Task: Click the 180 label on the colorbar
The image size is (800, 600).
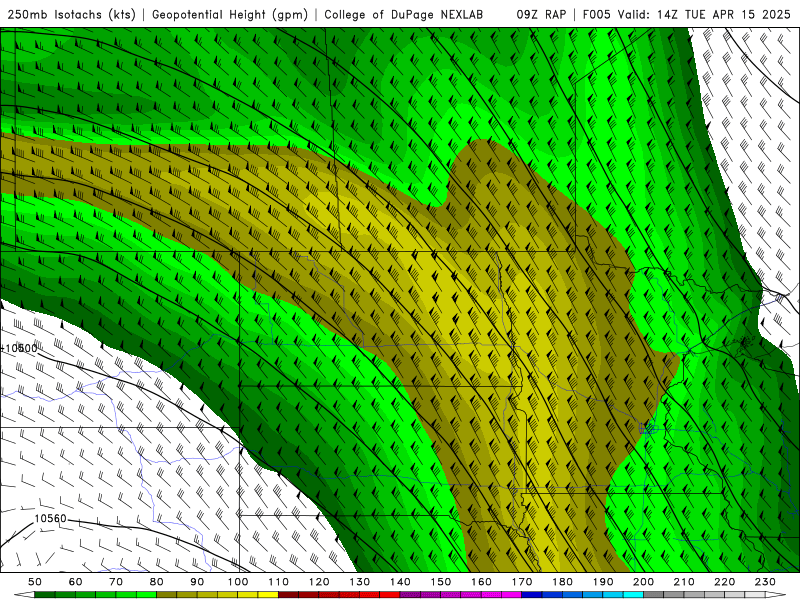Action: point(562,582)
